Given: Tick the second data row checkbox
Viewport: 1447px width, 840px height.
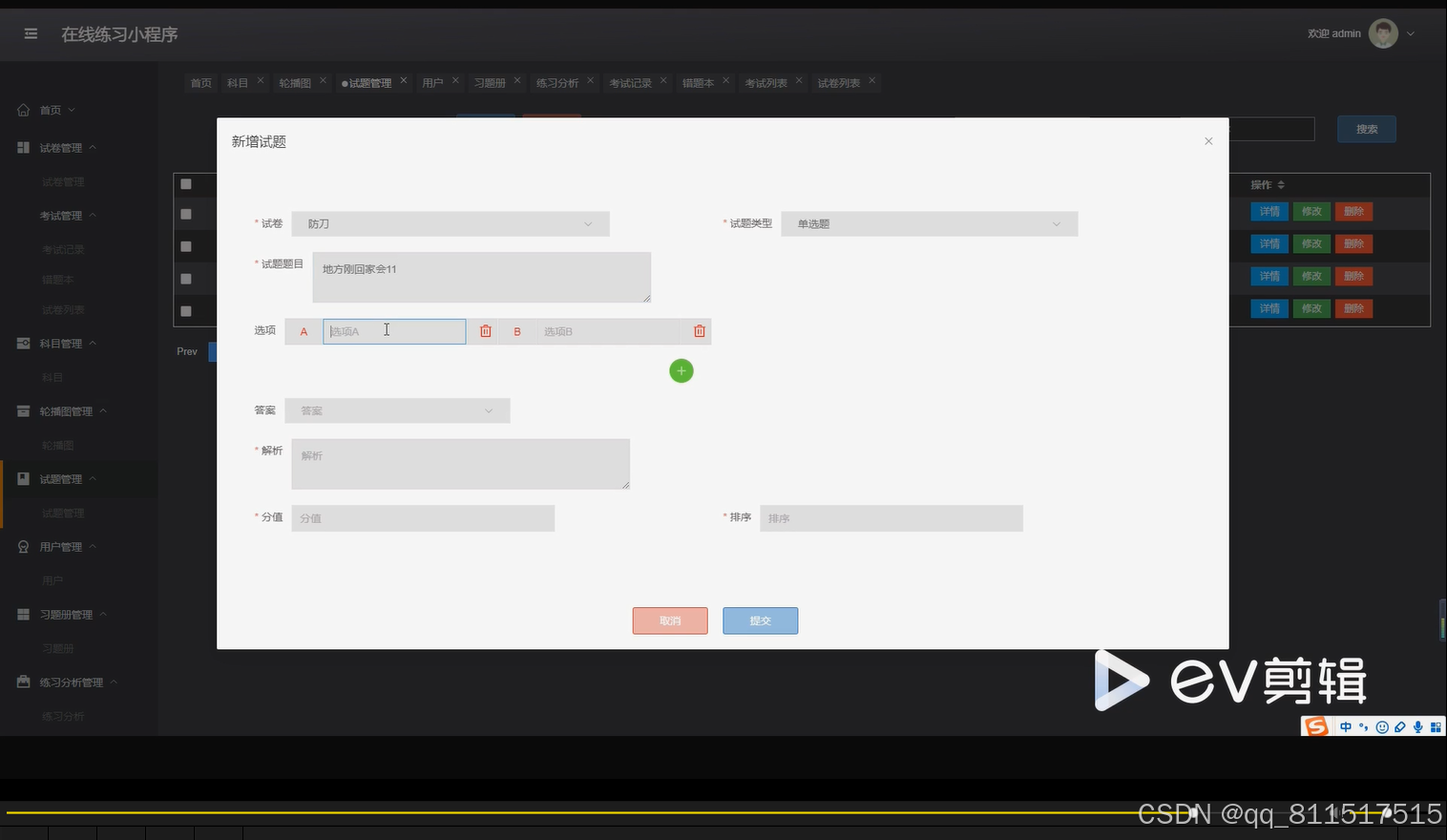Looking at the screenshot, I should (x=186, y=247).
